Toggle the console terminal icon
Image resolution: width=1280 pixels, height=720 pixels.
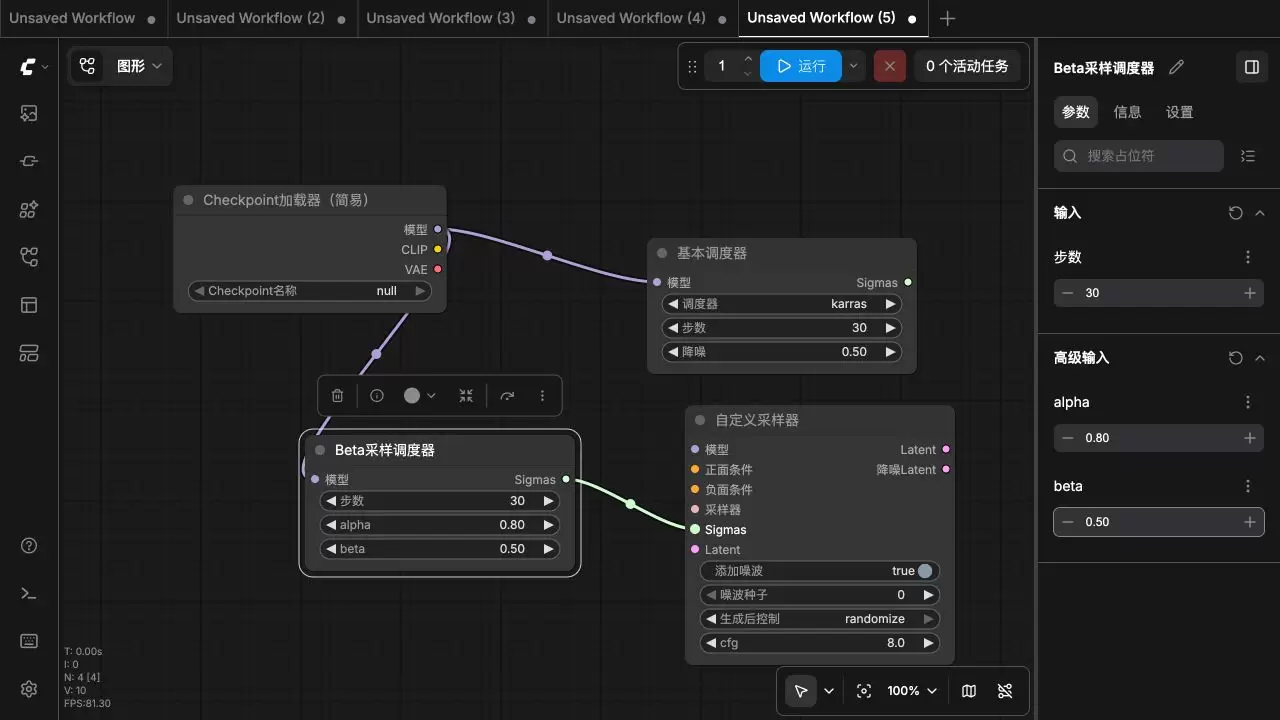[x=29, y=593]
